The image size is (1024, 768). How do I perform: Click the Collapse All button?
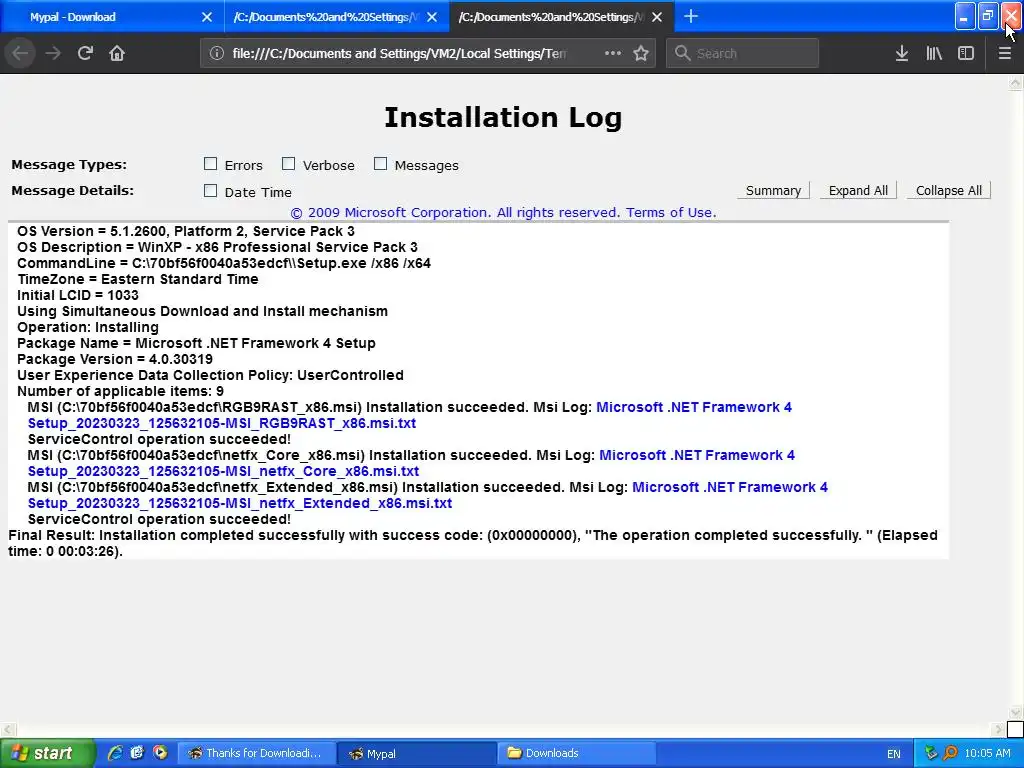click(948, 190)
